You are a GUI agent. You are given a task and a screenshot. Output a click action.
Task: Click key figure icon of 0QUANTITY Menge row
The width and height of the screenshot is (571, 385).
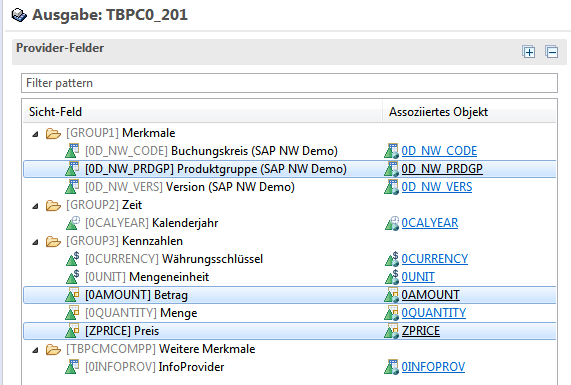(72, 313)
